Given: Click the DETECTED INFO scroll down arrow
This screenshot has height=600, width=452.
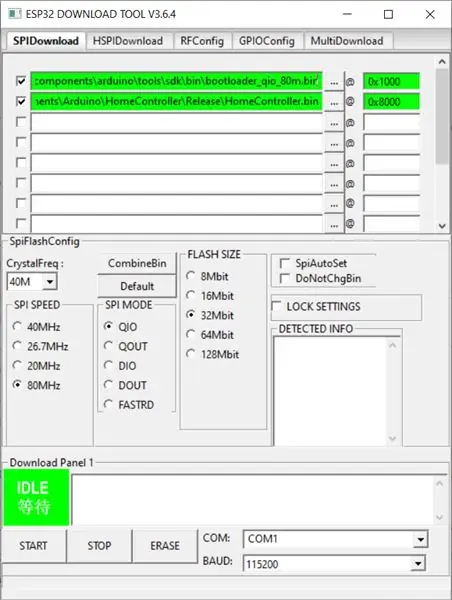Looking at the screenshot, I should pyautogui.click(x=392, y=439).
